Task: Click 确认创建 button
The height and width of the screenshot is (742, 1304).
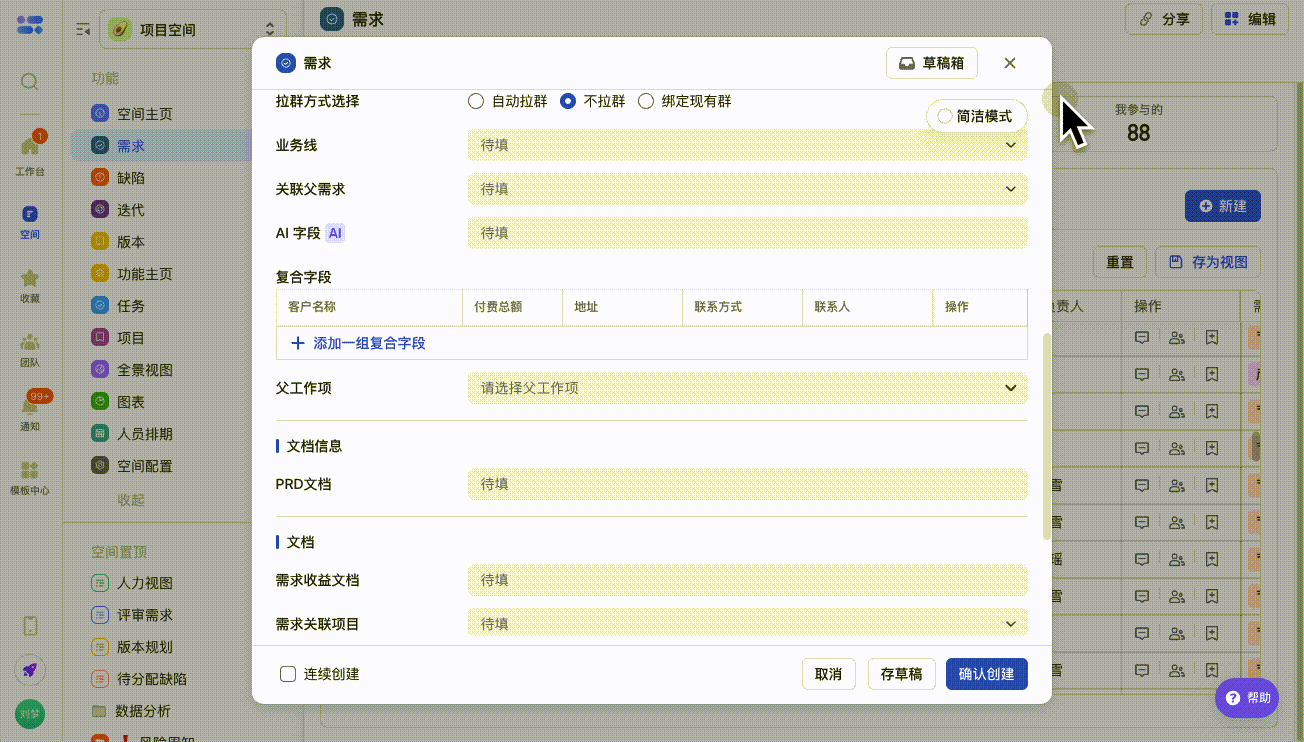Action: pos(987,674)
